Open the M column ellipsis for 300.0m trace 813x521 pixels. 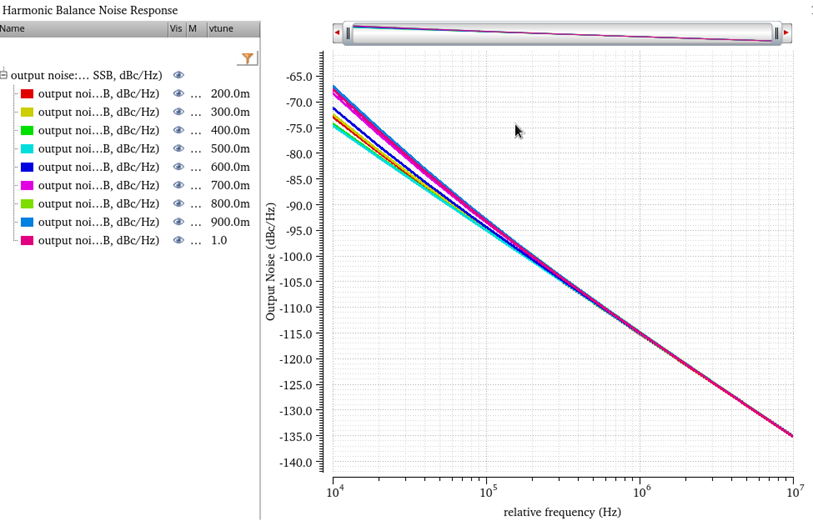click(196, 112)
